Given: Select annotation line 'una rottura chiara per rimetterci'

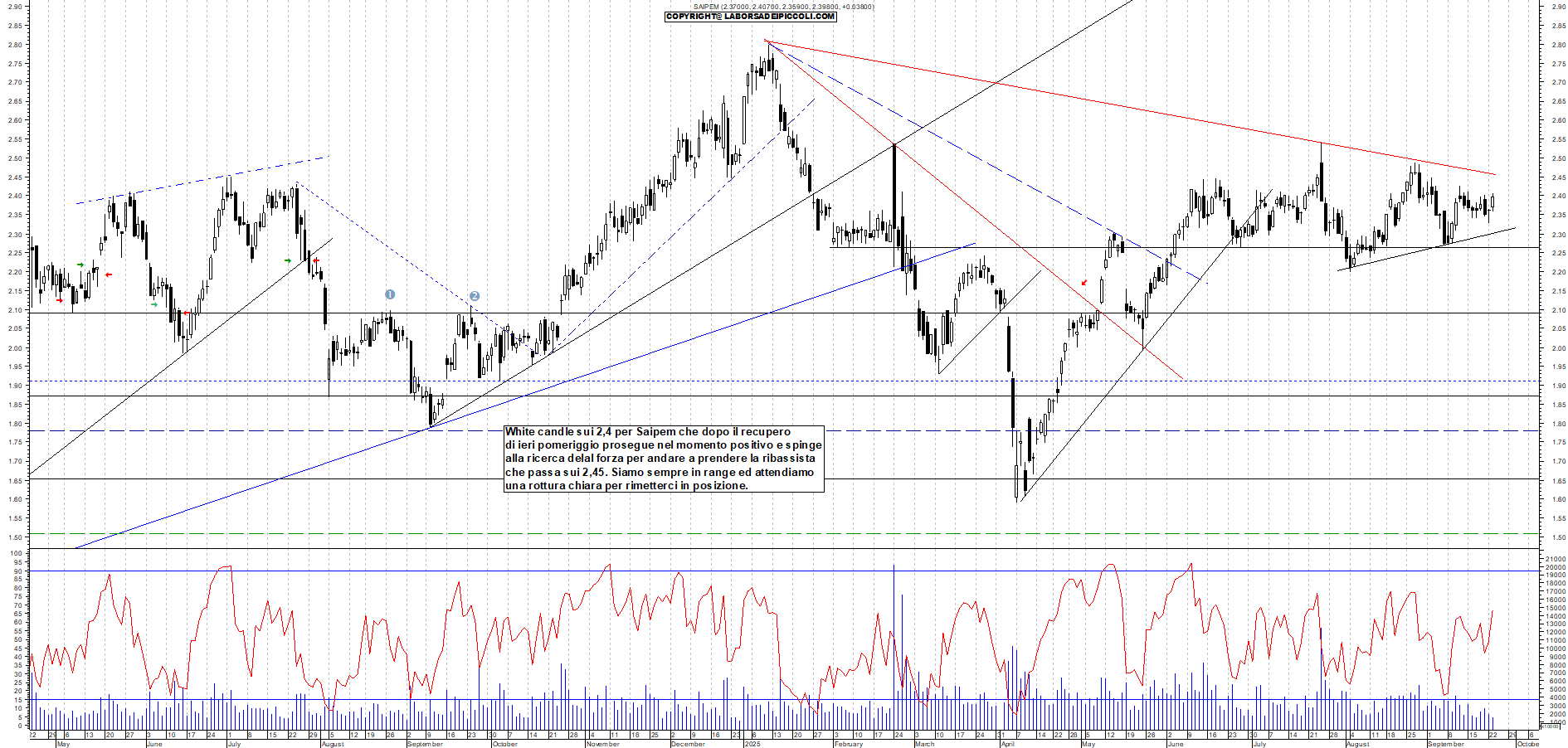Looking at the screenshot, I should coord(626,485).
